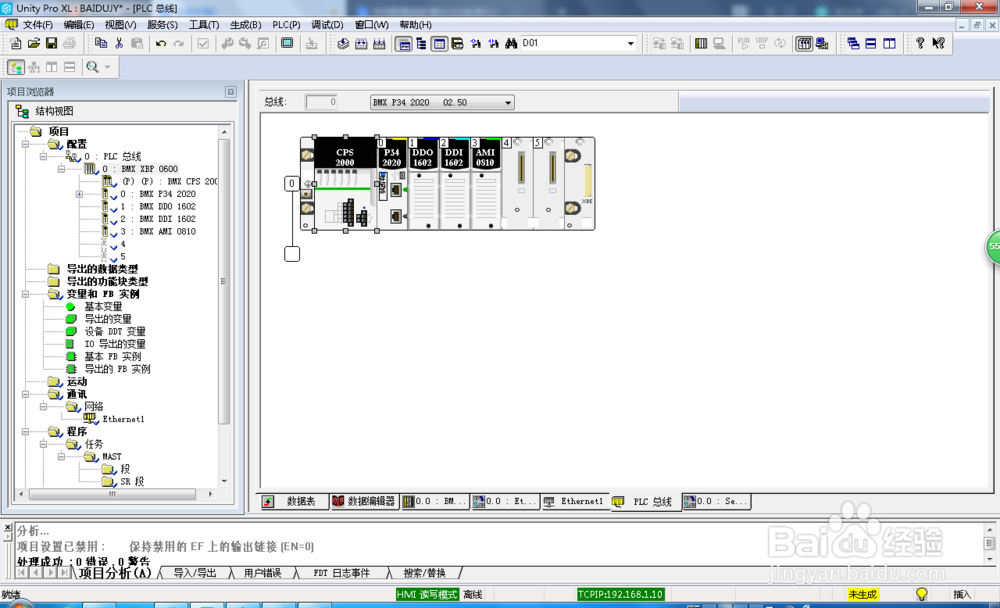
Task: Open the 文件(F) menu
Action: coord(38,24)
